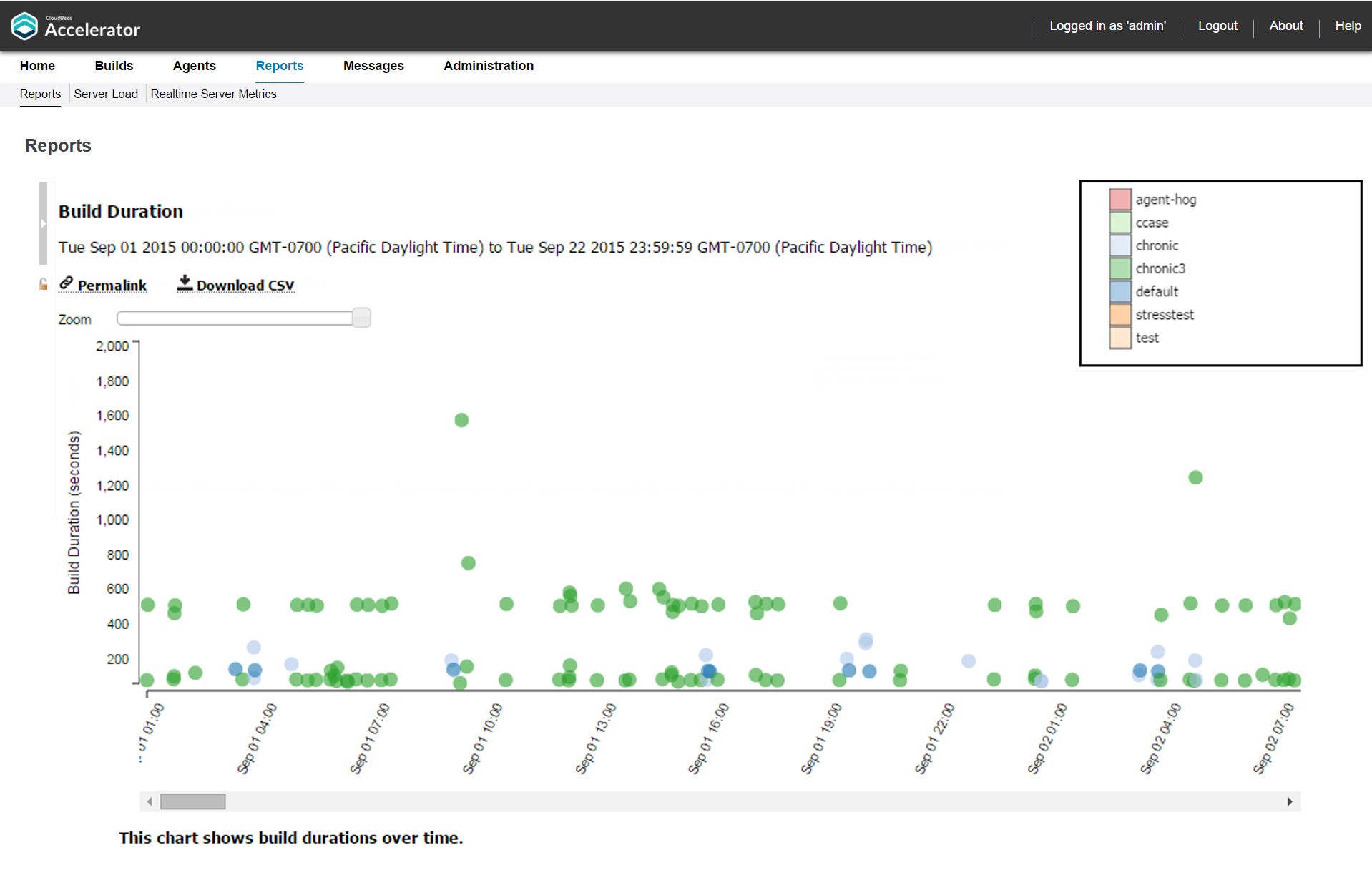Viewport: 1372px width, 878px height.
Task: Click the Build Duration chart title
Action: click(x=121, y=212)
